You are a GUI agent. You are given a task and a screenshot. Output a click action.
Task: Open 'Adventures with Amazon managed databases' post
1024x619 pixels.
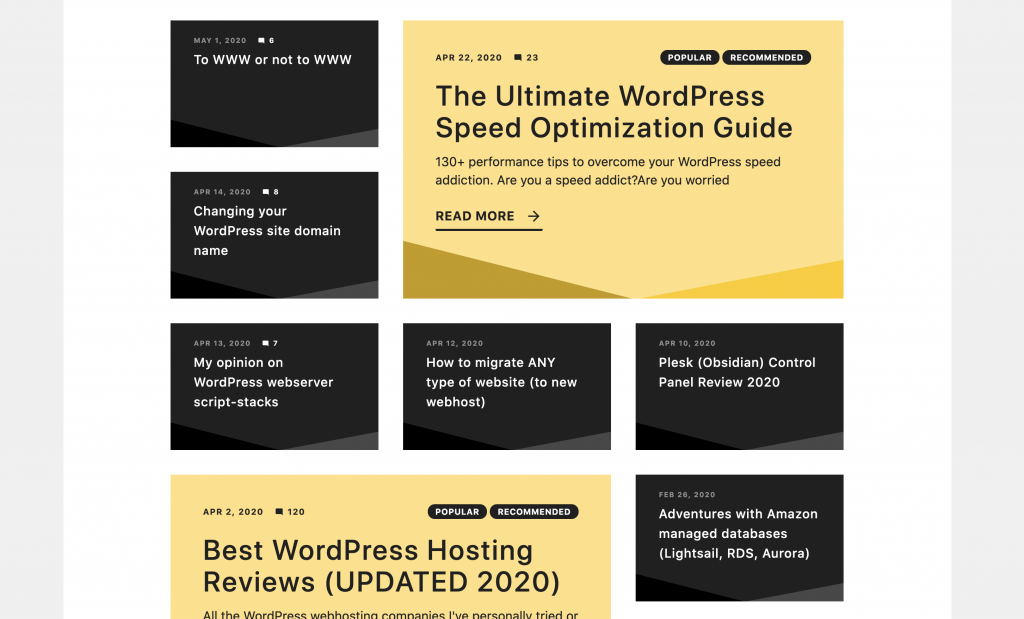click(738, 534)
